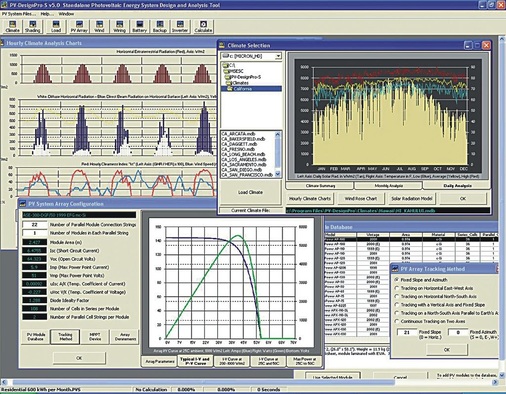The width and height of the screenshot is (506, 394).
Task: Open the Wiring toolbar button
Action: 119,26
